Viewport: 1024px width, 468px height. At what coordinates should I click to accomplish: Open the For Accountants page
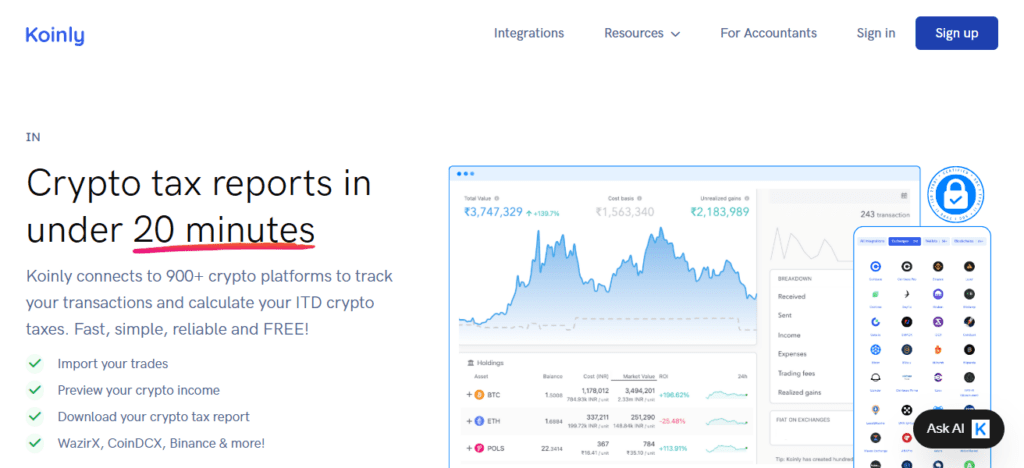pyautogui.click(x=768, y=33)
